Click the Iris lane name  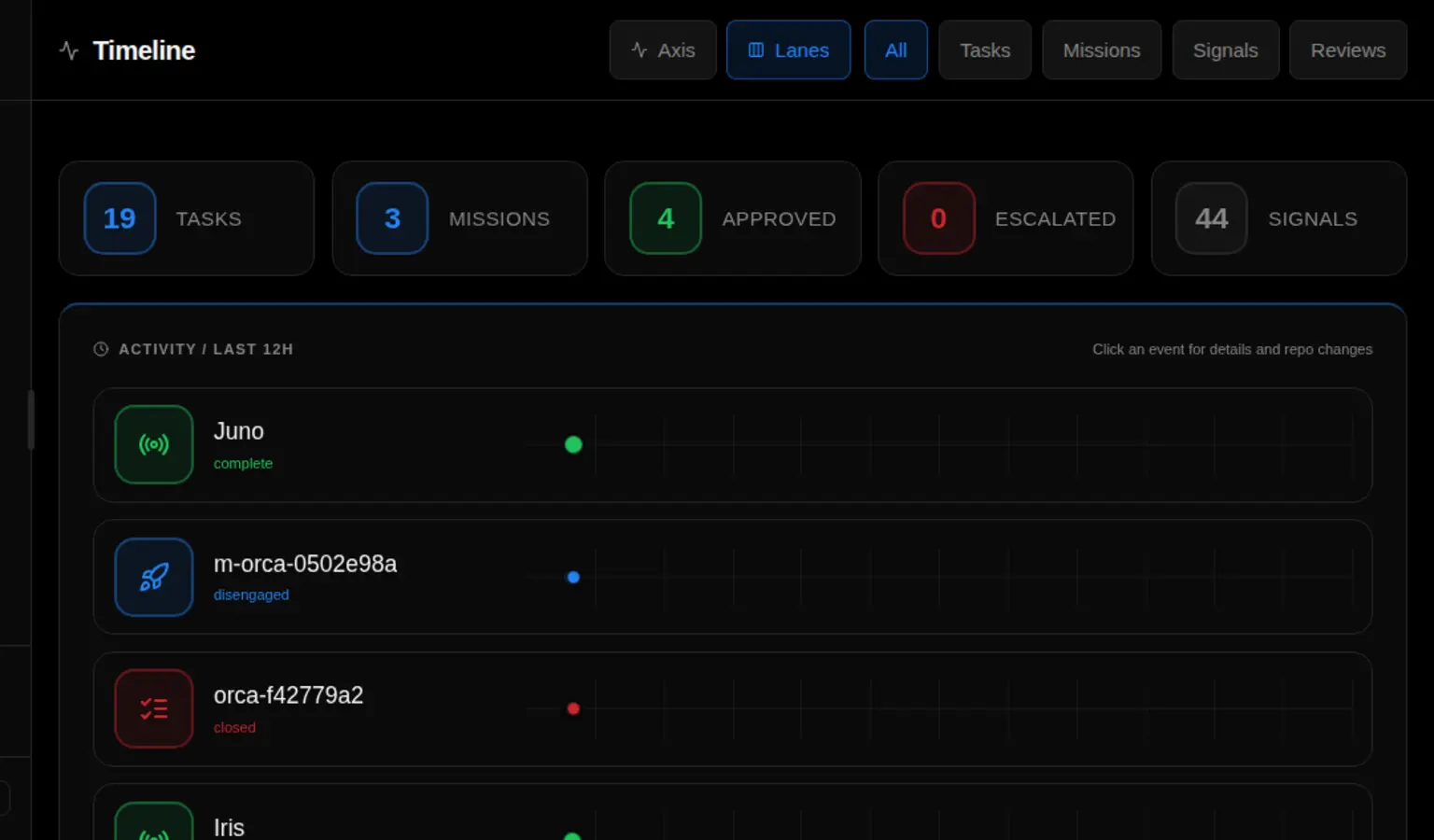click(229, 828)
